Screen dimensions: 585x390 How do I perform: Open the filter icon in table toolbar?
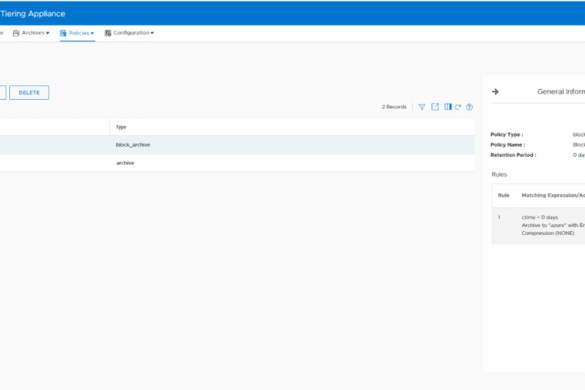click(422, 107)
